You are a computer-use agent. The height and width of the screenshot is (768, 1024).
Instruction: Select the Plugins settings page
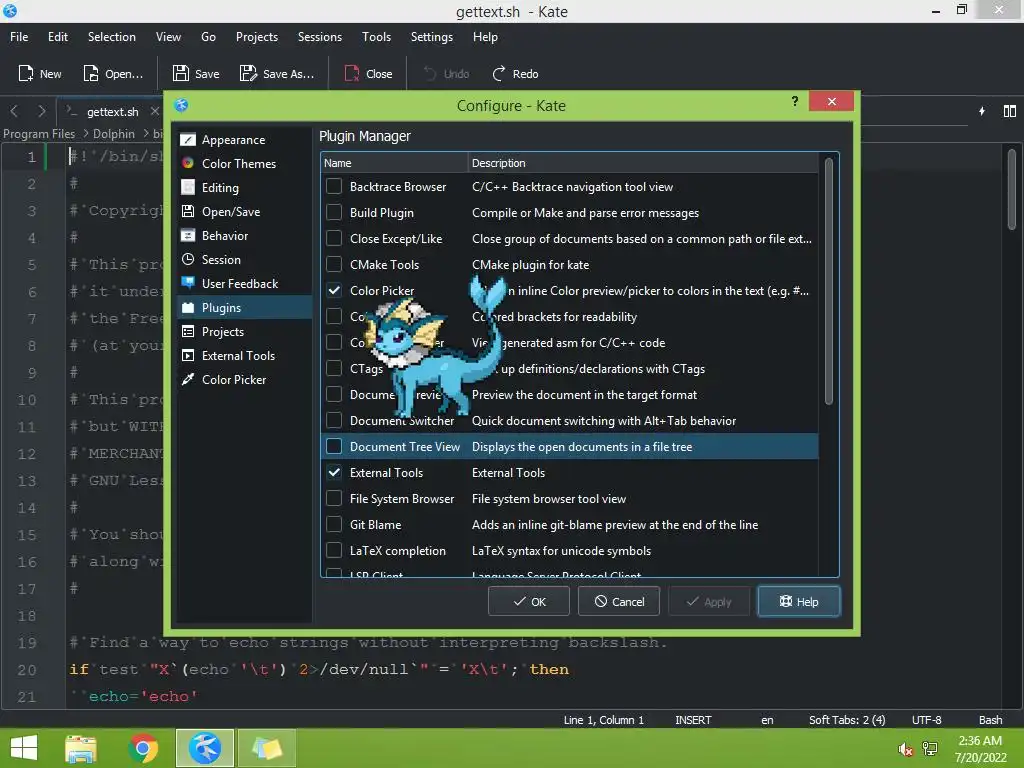[x=244, y=308]
